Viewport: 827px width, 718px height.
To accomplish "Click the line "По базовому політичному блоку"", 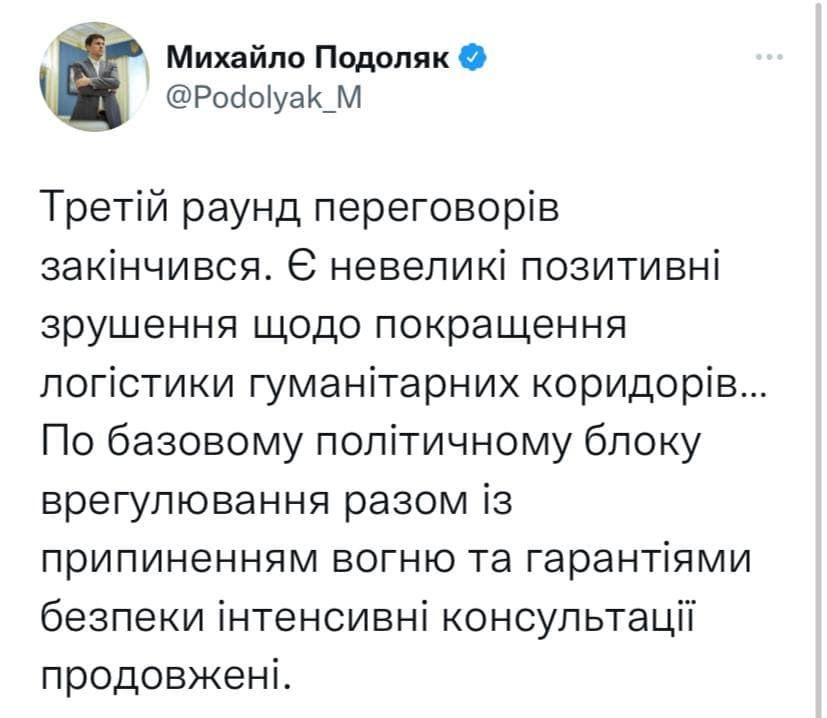I will [369, 442].
